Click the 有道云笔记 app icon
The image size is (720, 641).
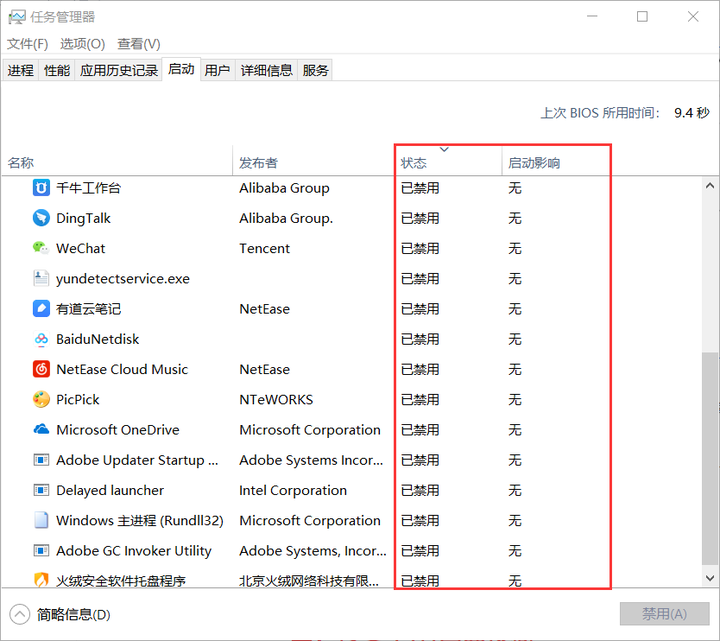click(41, 309)
